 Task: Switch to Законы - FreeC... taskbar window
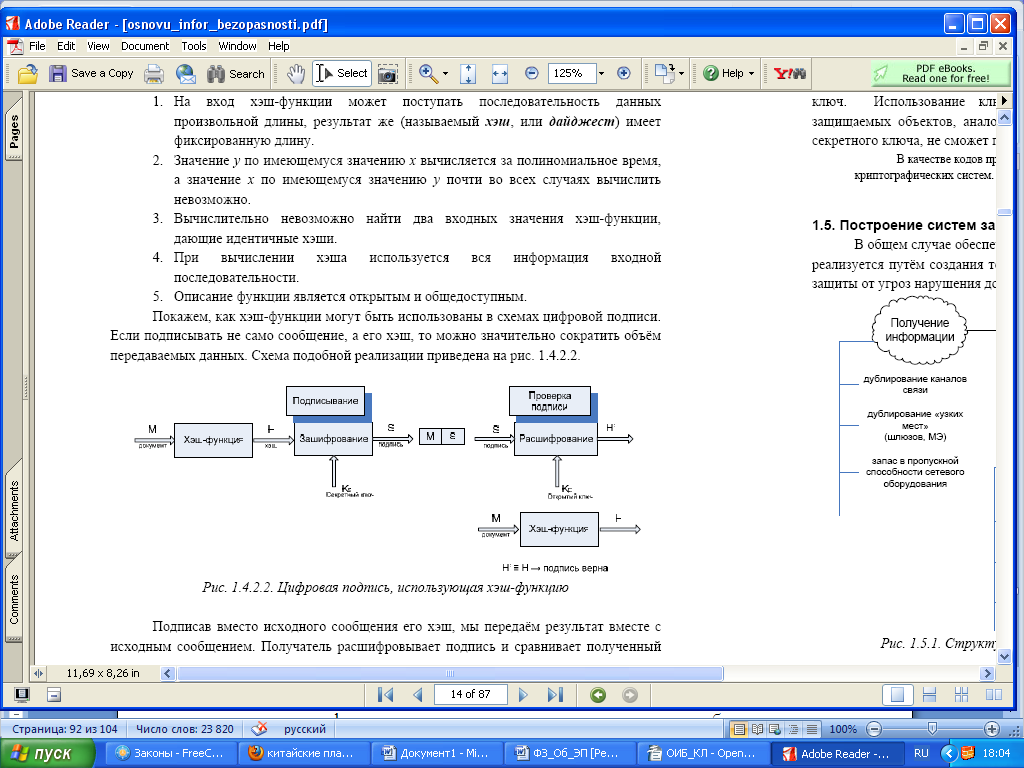[170, 753]
